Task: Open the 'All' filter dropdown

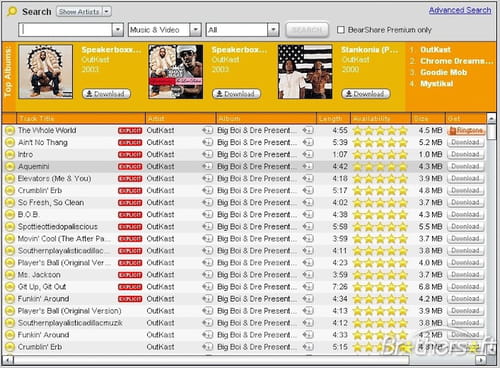Action: (x=273, y=30)
